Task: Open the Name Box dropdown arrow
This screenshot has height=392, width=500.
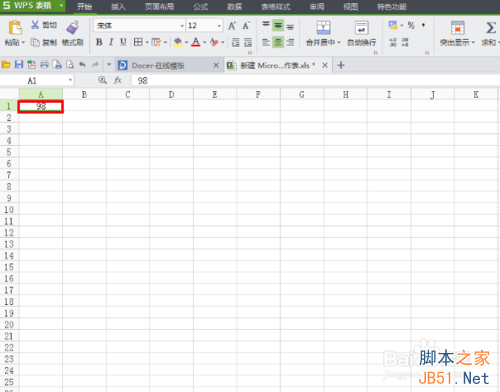Action: pyautogui.click(x=70, y=80)
